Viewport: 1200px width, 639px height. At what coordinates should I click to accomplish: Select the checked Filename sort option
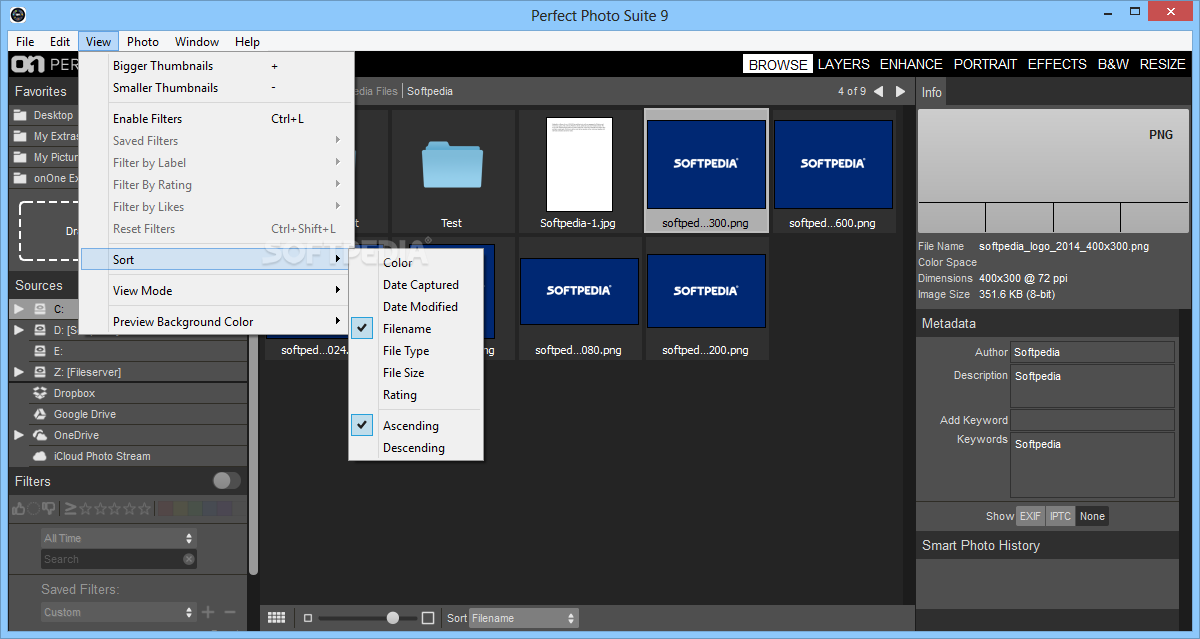[x=416, y=328]
